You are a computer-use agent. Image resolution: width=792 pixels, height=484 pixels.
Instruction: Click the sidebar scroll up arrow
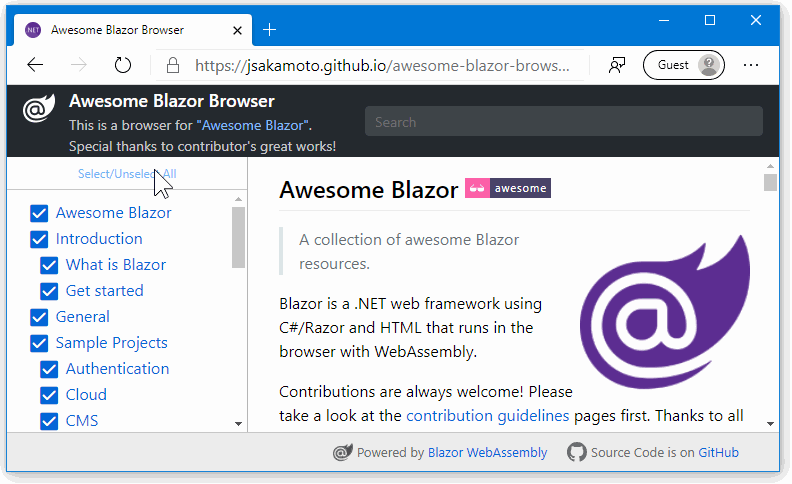point(238,199)
